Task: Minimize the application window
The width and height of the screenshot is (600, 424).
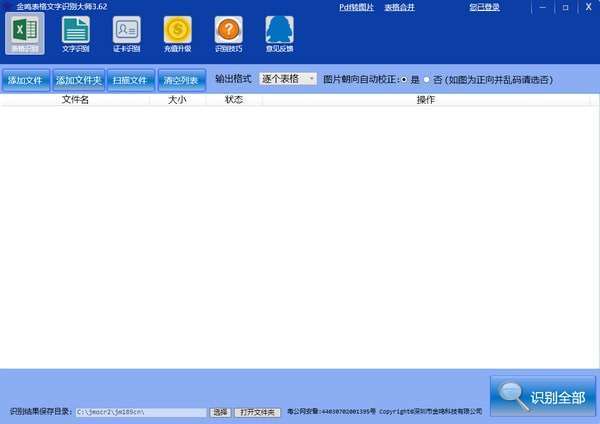Action: pyautogui.click(x=543, y=7)
